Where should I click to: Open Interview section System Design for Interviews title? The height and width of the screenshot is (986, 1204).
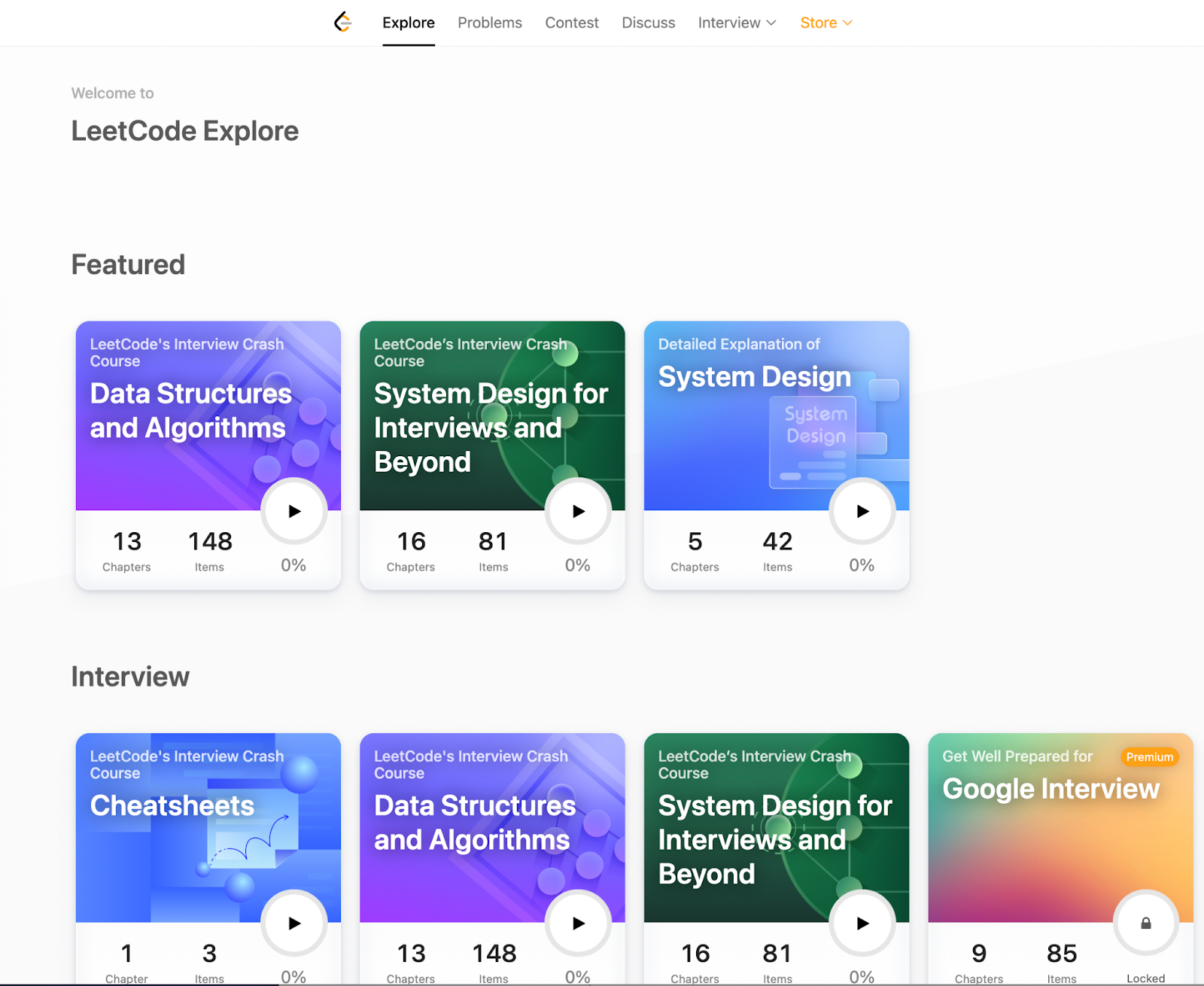[x=775, y=839]
